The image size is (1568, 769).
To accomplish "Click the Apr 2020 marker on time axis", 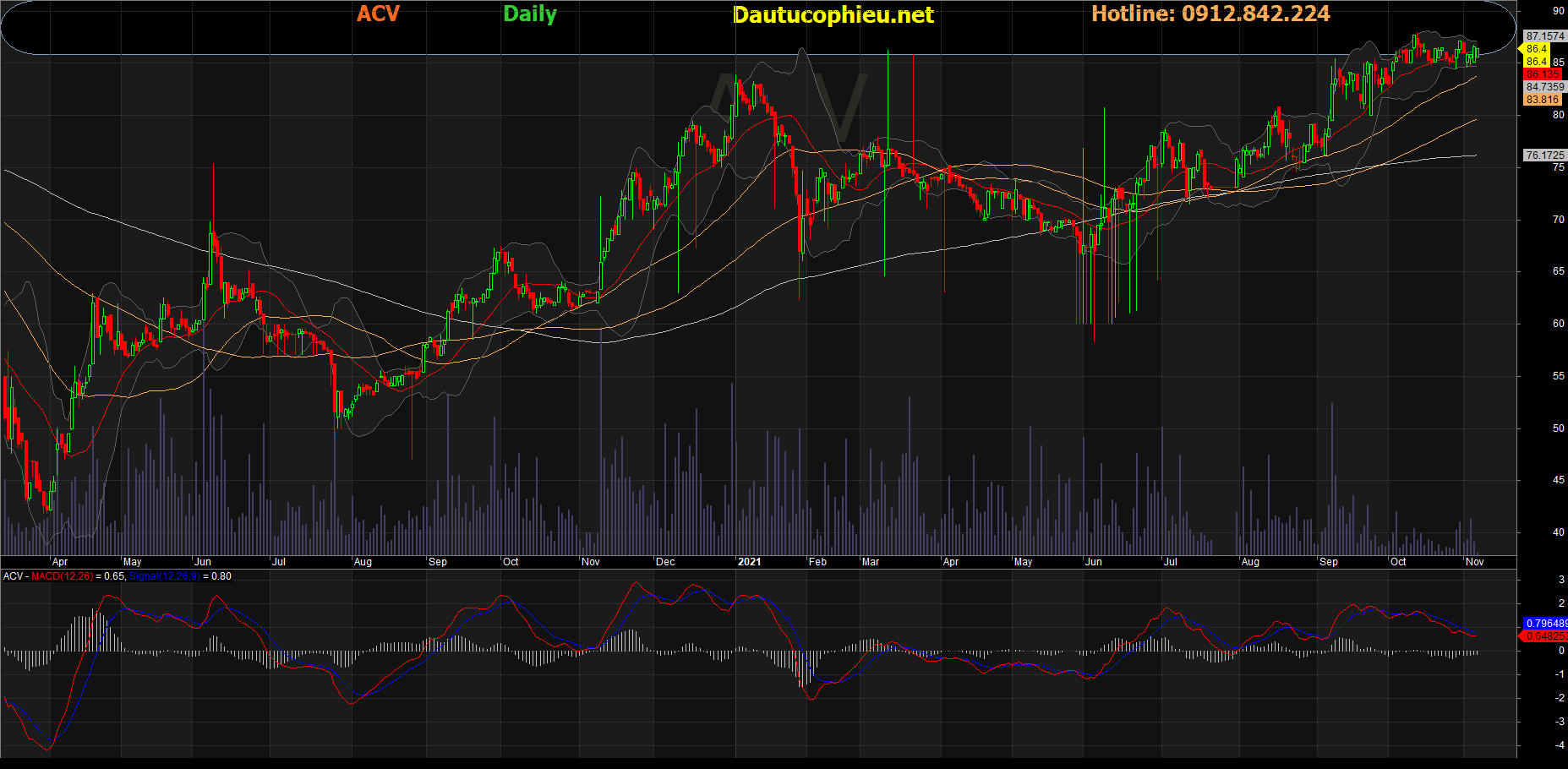I will click(60, 562).
